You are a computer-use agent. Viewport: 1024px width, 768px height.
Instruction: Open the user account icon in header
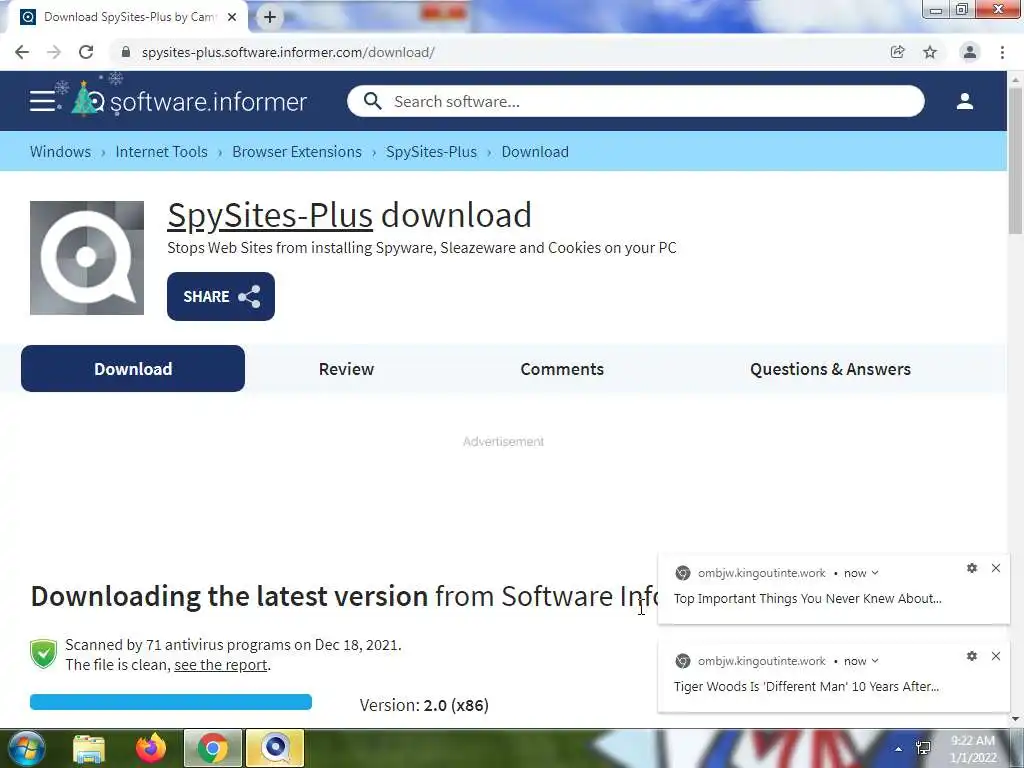coord(965,101)
